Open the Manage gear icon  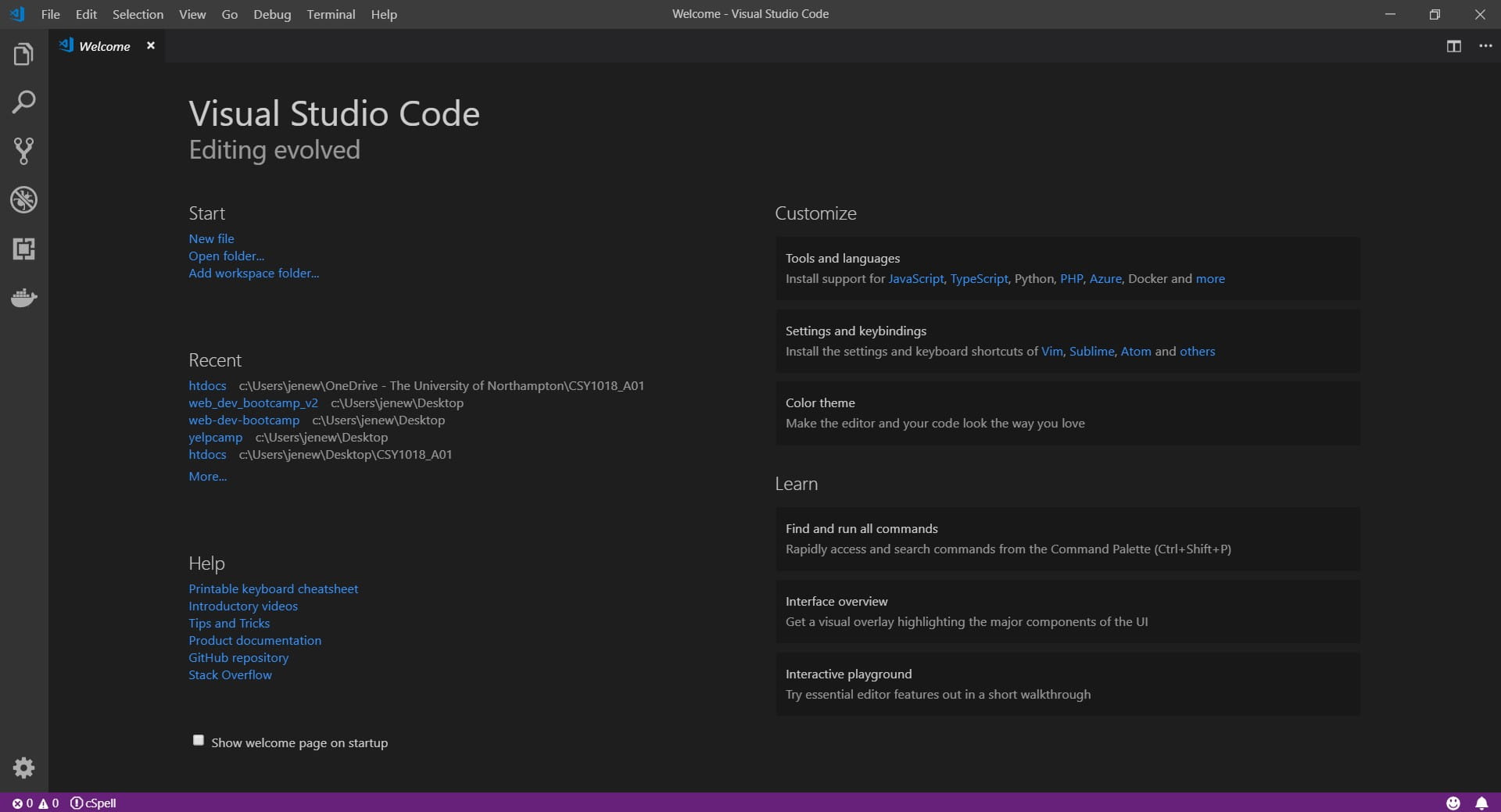pos(23,767)
